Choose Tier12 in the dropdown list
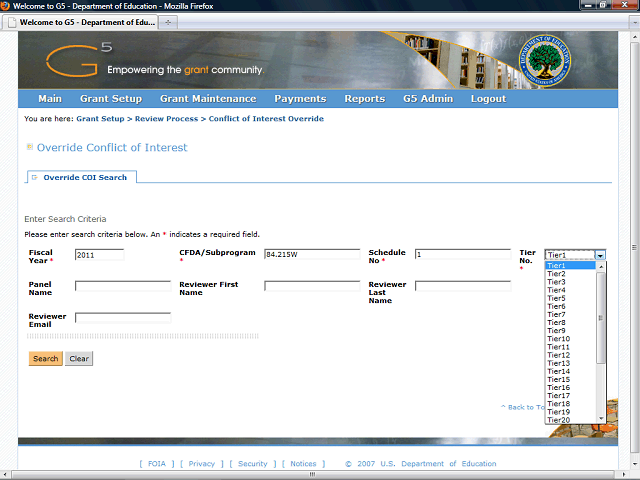Viewport: 640px width, 480px height. pyautogui.click(x=559, y=355)
